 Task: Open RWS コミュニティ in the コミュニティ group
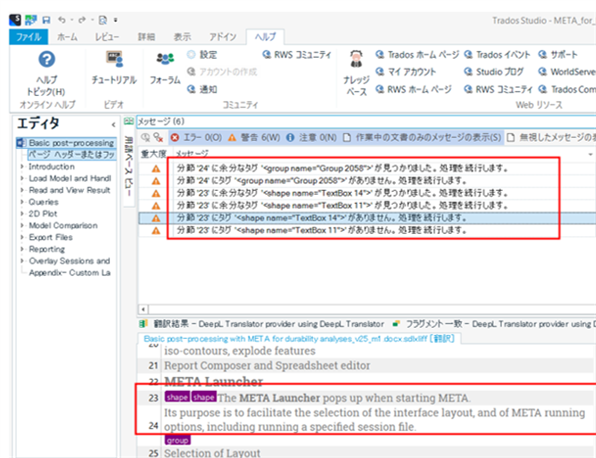297,55
